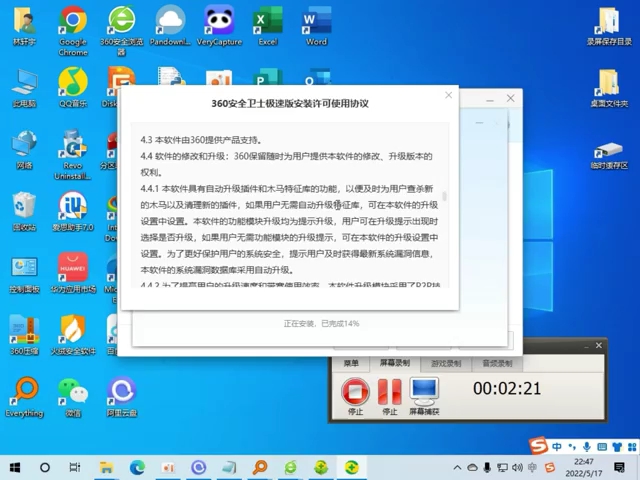Select the active 360 installer taskbar icon
The image size is (640, 480).
tap(352, 467)
